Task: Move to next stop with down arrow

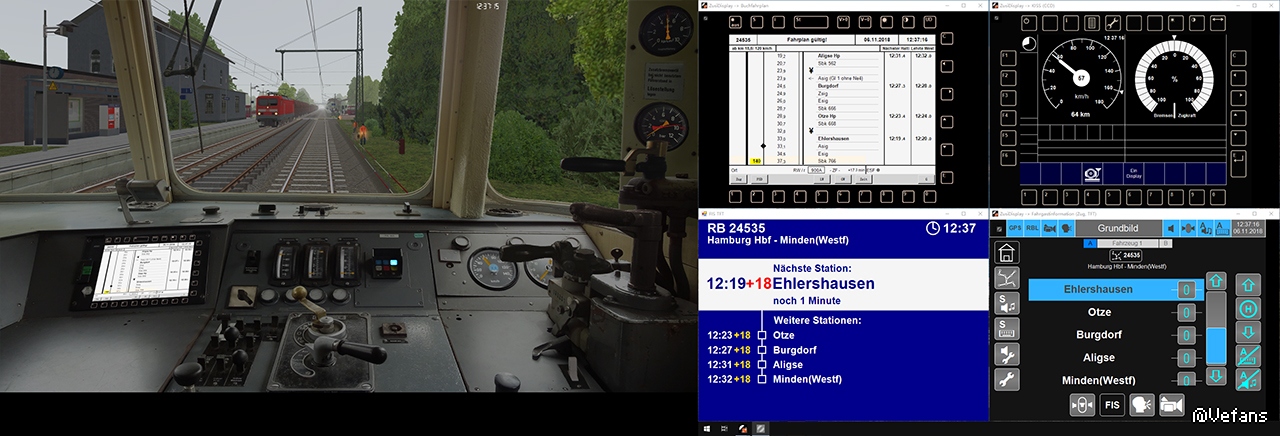Action: click(1248, 332)
